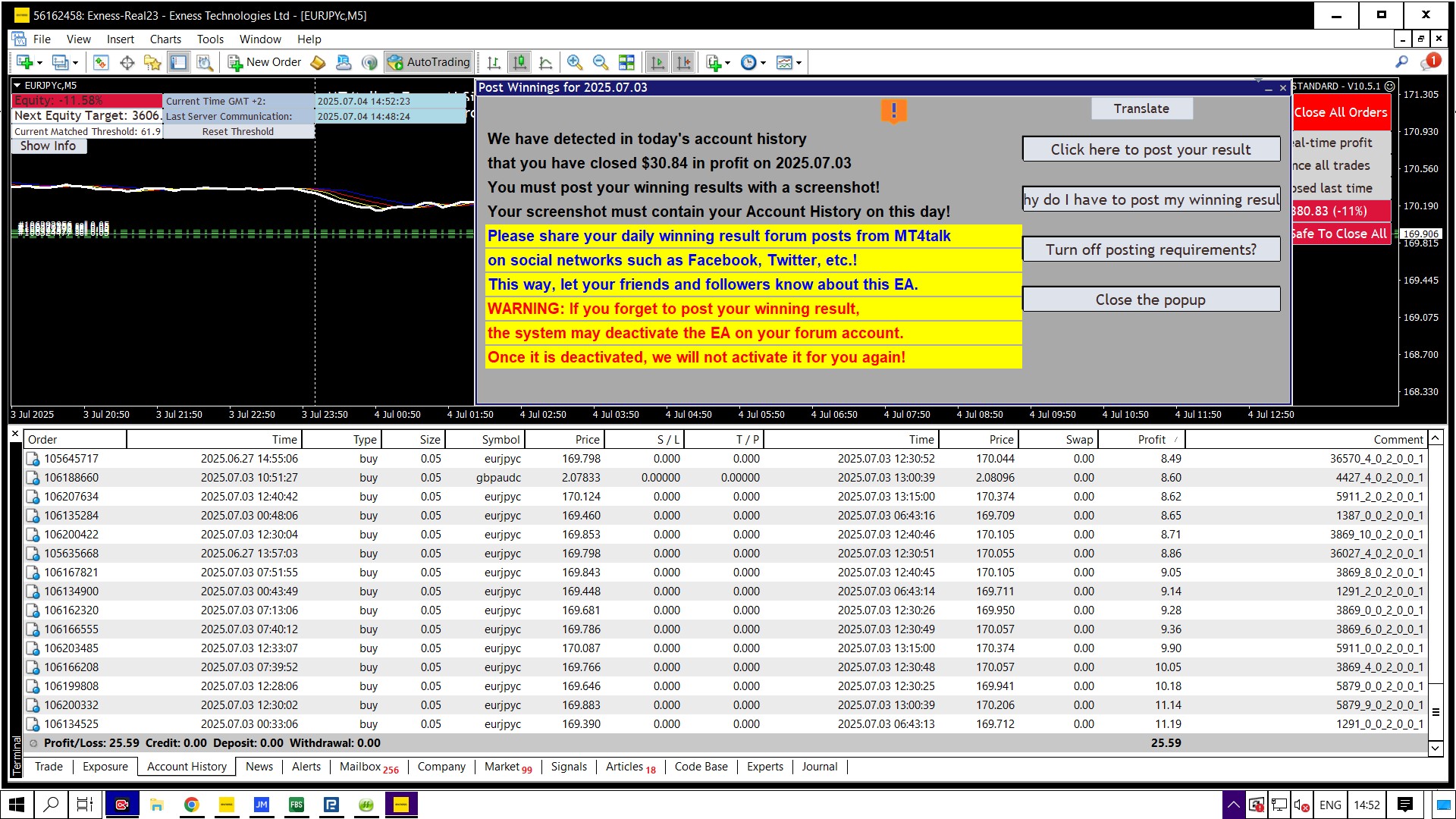
Task: Toggle the AutoTrading button
Action: (x=429, y=62)
